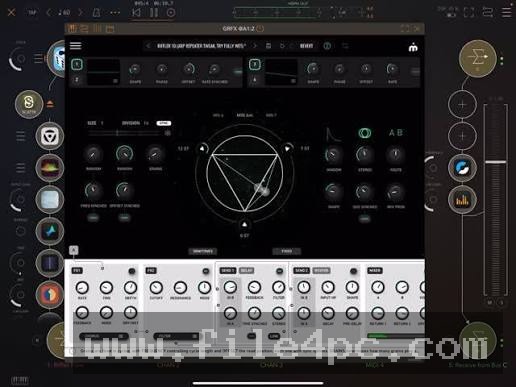This screenshot has width=516, height=387.
Task: Open the info circle icon in the plugin header
Action: click(x=327, y=46)
